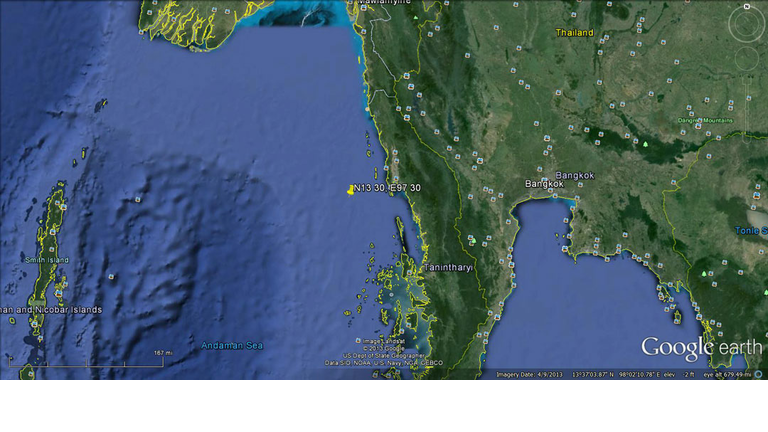Click the '167 mi' scale bar

point(86,360)
